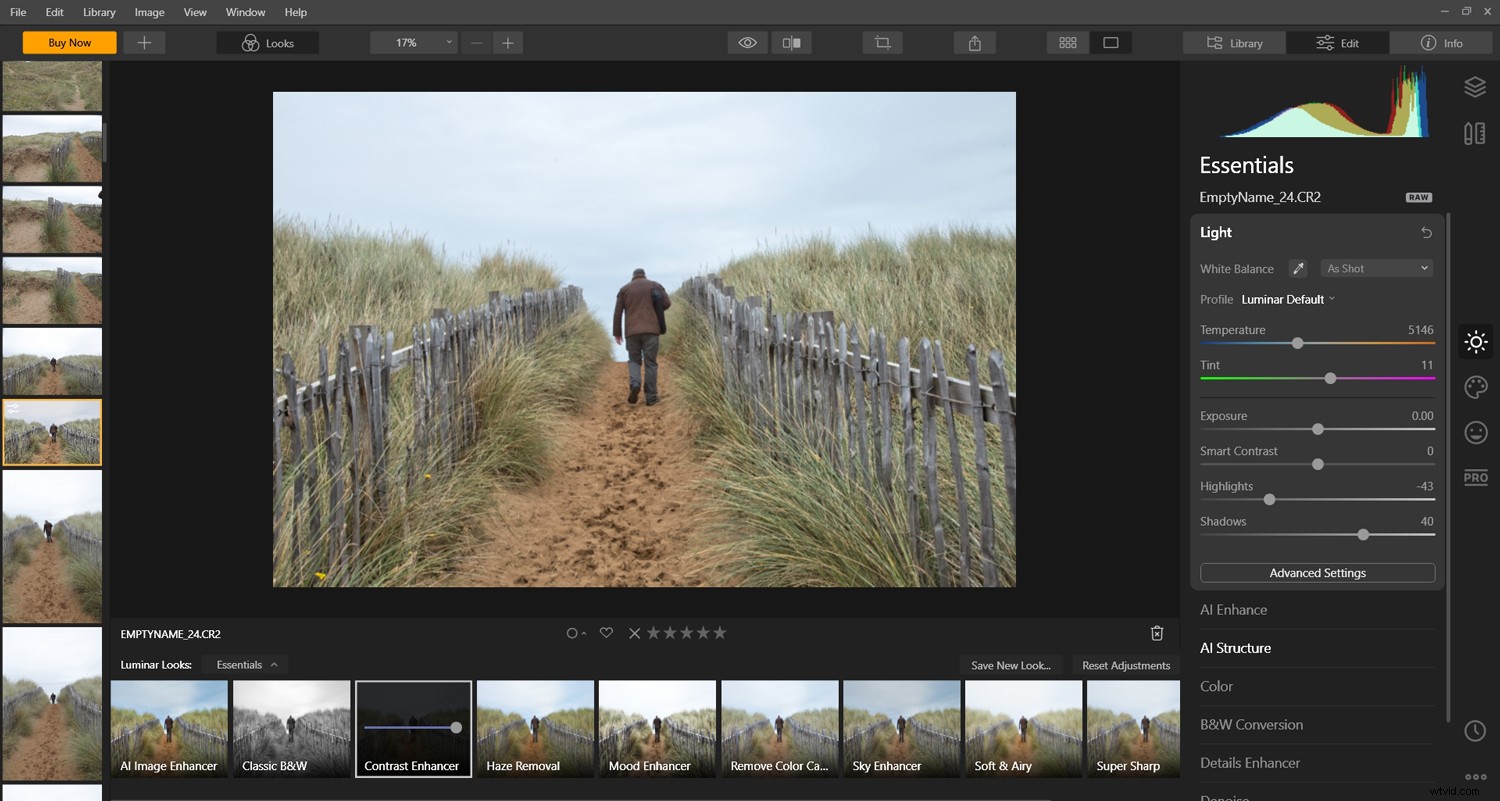Enable the before/after comparison view
1500x801 pixels.
pos(791,42)
